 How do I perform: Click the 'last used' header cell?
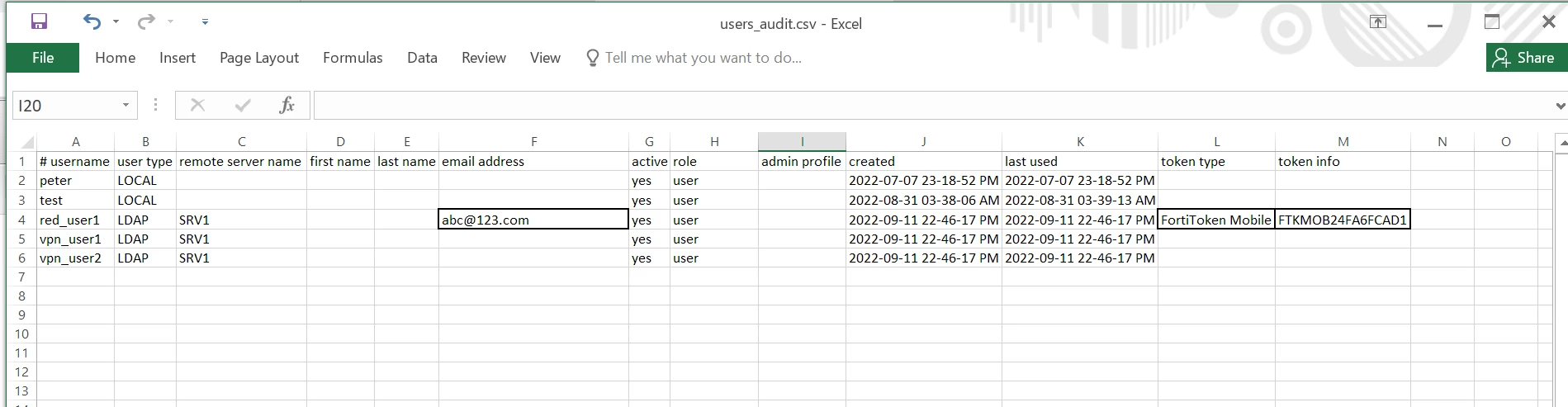tap(1080, 162)
